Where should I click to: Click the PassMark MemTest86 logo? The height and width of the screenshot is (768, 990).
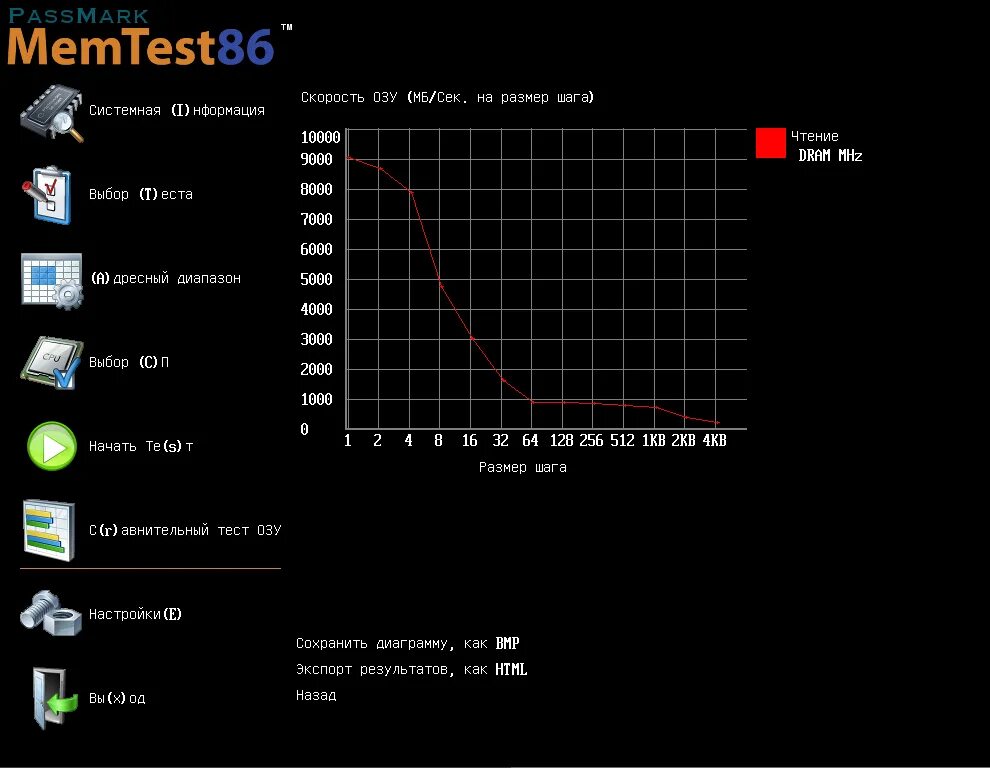pyautogui.click(x=149, y=38)
